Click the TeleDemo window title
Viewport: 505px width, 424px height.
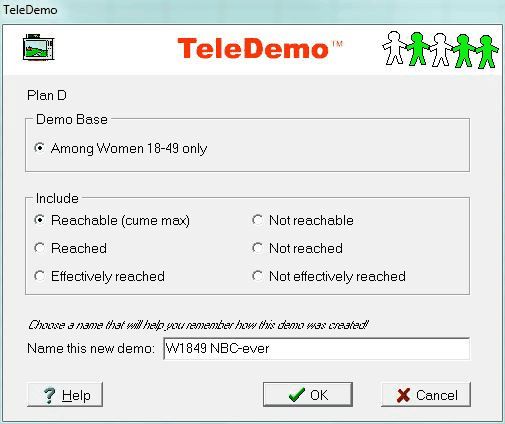click(x=30, y=10)
